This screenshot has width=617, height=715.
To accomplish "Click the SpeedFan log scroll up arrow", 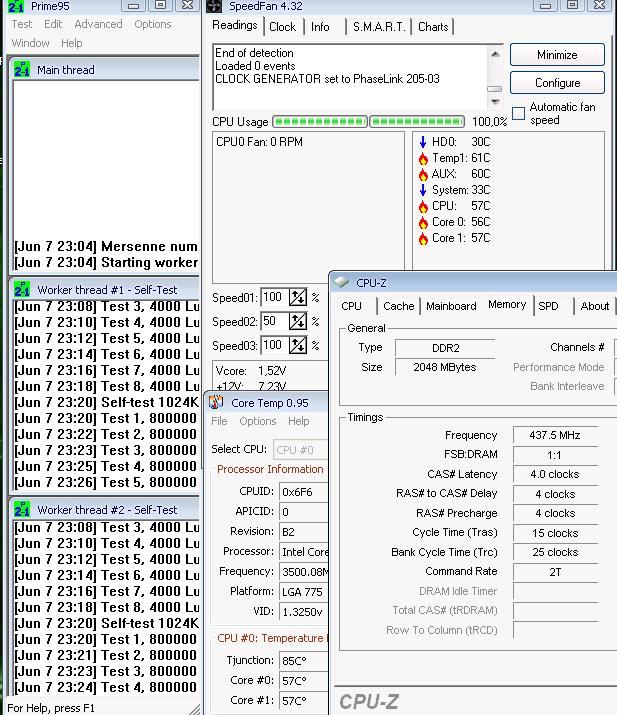I will (495, 54).
